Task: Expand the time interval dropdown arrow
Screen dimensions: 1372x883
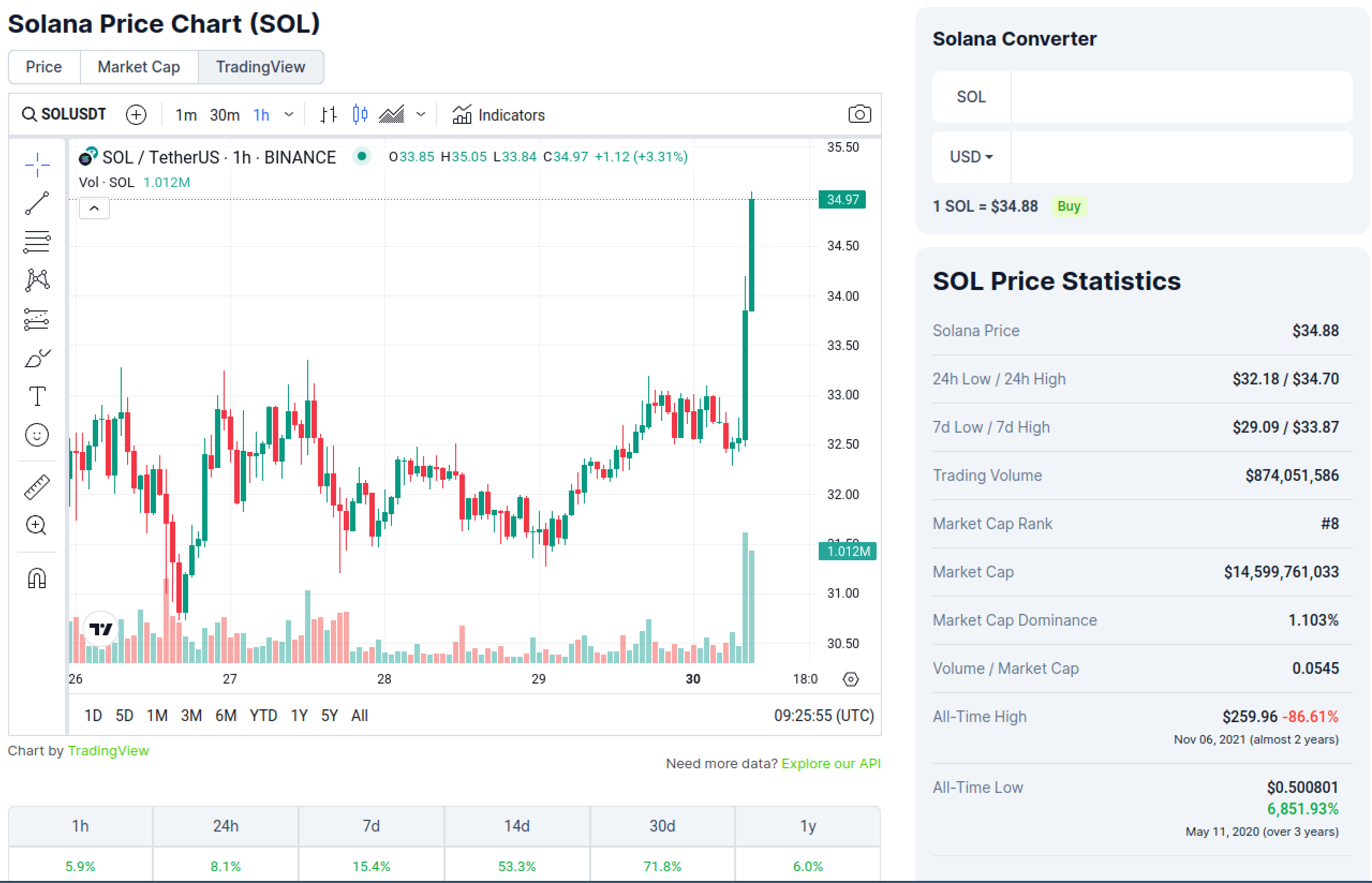Action: (289, 115)
